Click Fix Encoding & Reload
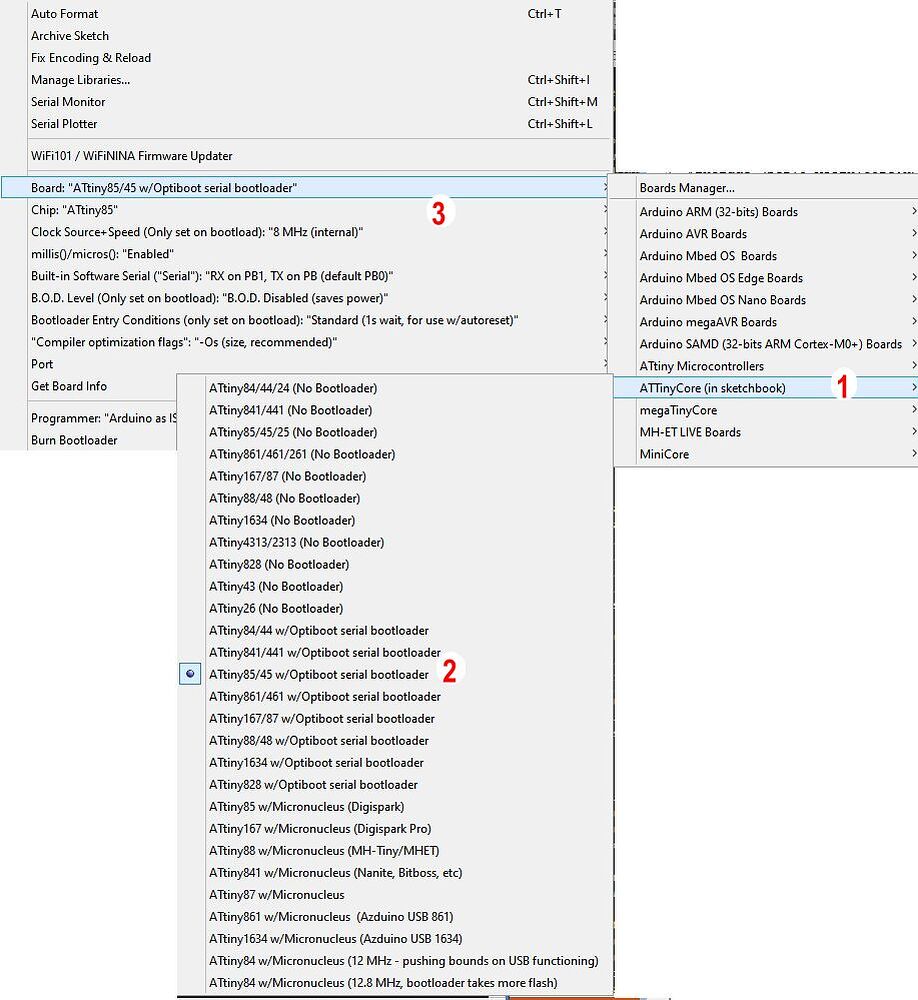Screen dimensions: 918x1000 90,57
